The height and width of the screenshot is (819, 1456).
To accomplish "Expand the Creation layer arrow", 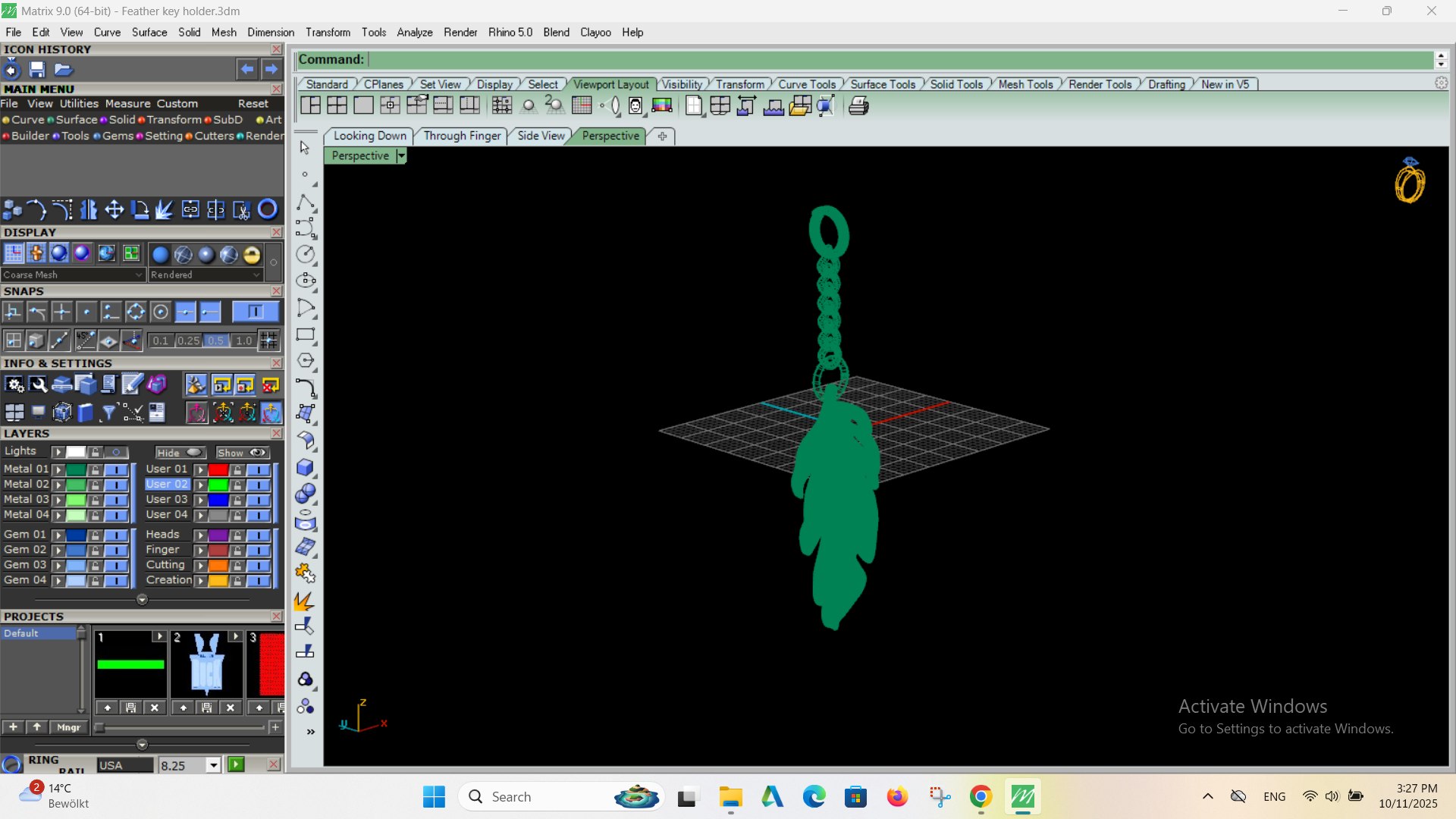I will [x=200, y=580].
